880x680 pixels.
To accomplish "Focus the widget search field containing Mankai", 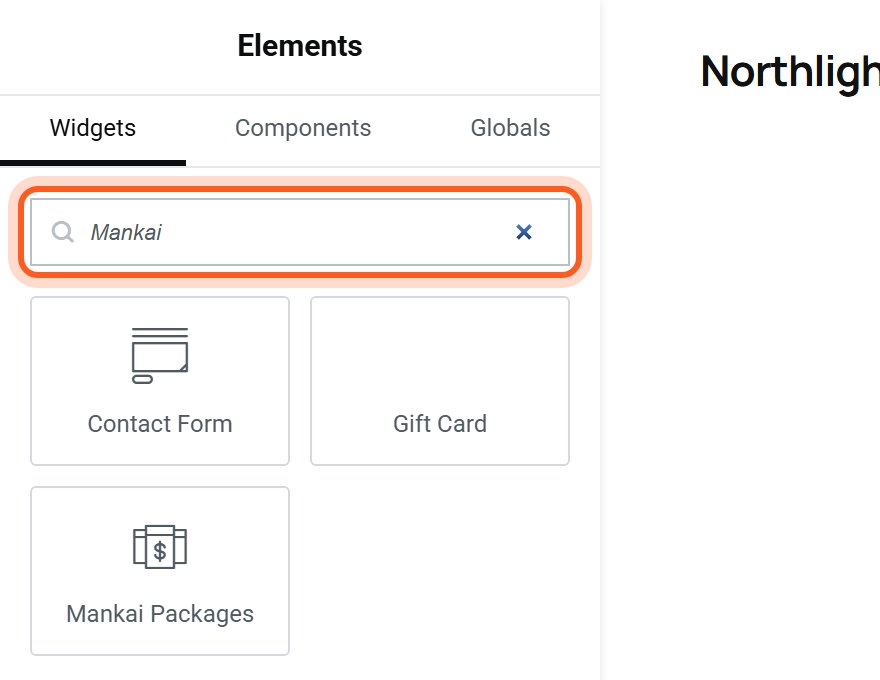I will [300, 232].
